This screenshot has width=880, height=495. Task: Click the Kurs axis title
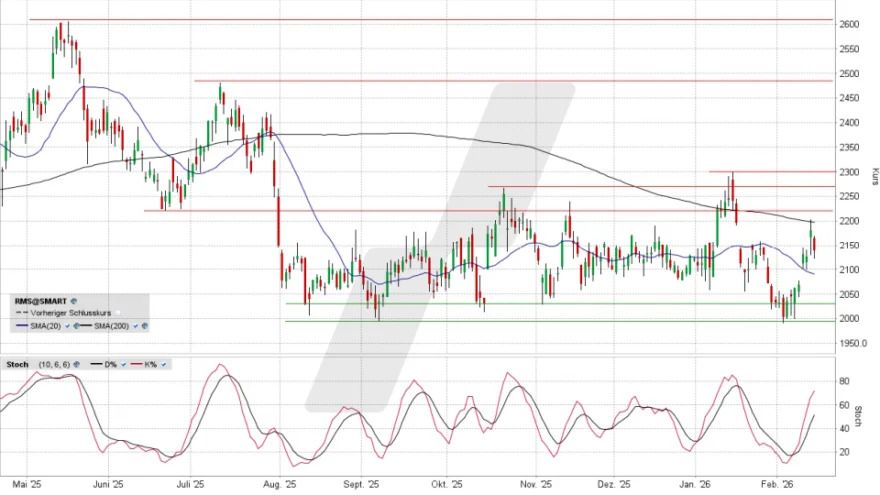tap(873, 176)
